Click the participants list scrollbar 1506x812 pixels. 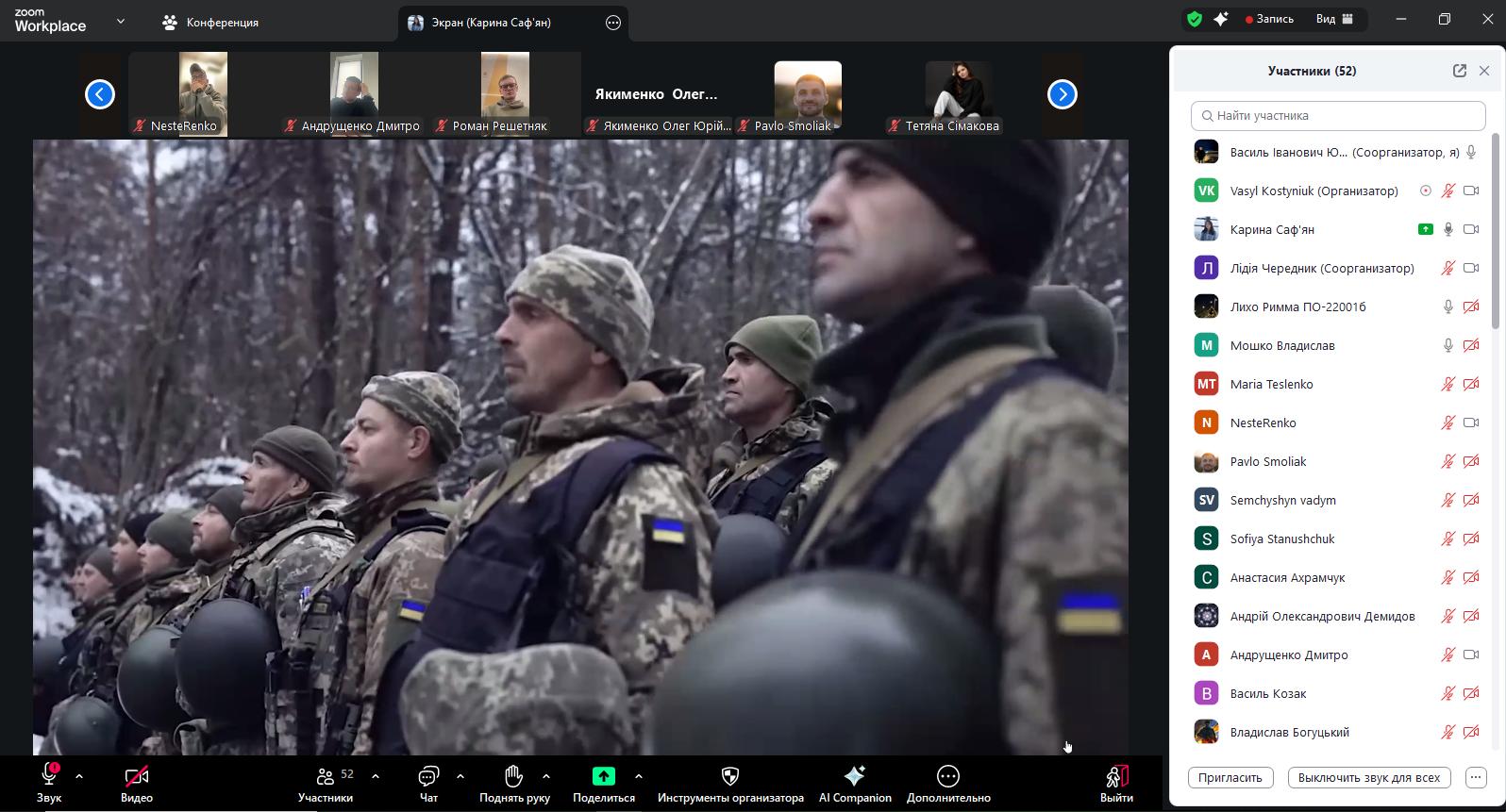pyautogui.click(x=1496, y=232)
